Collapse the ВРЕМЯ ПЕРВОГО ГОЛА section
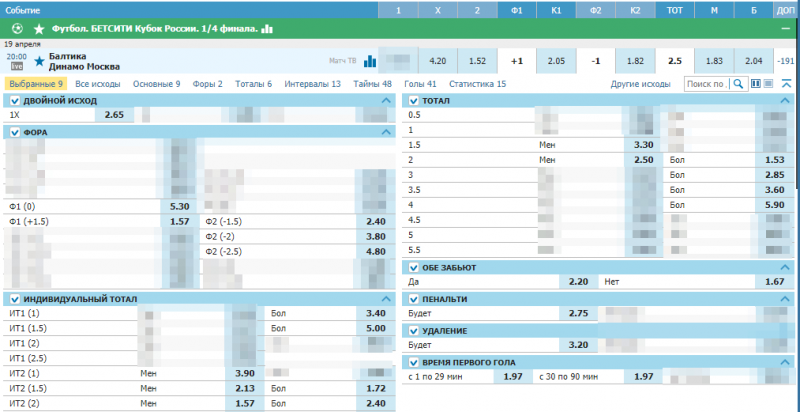Image resolution: width=800 pixels, height=412 pixels. coord(786,362)
